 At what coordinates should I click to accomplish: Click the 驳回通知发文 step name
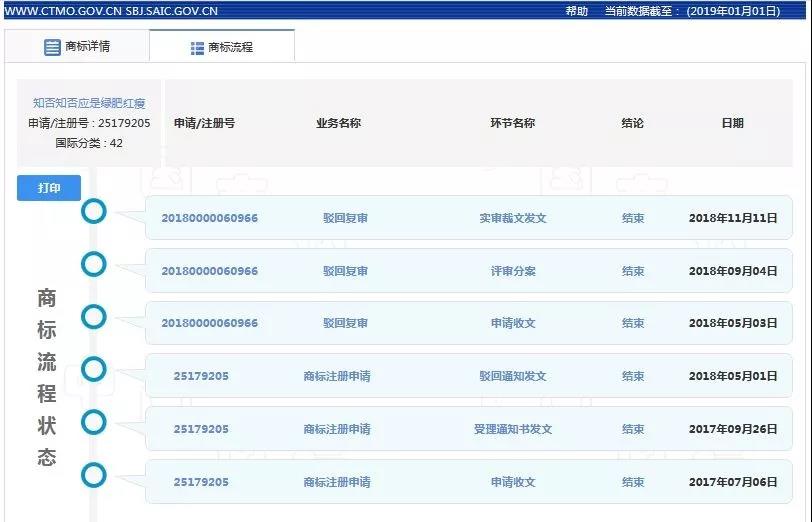(x=512, y=377)
